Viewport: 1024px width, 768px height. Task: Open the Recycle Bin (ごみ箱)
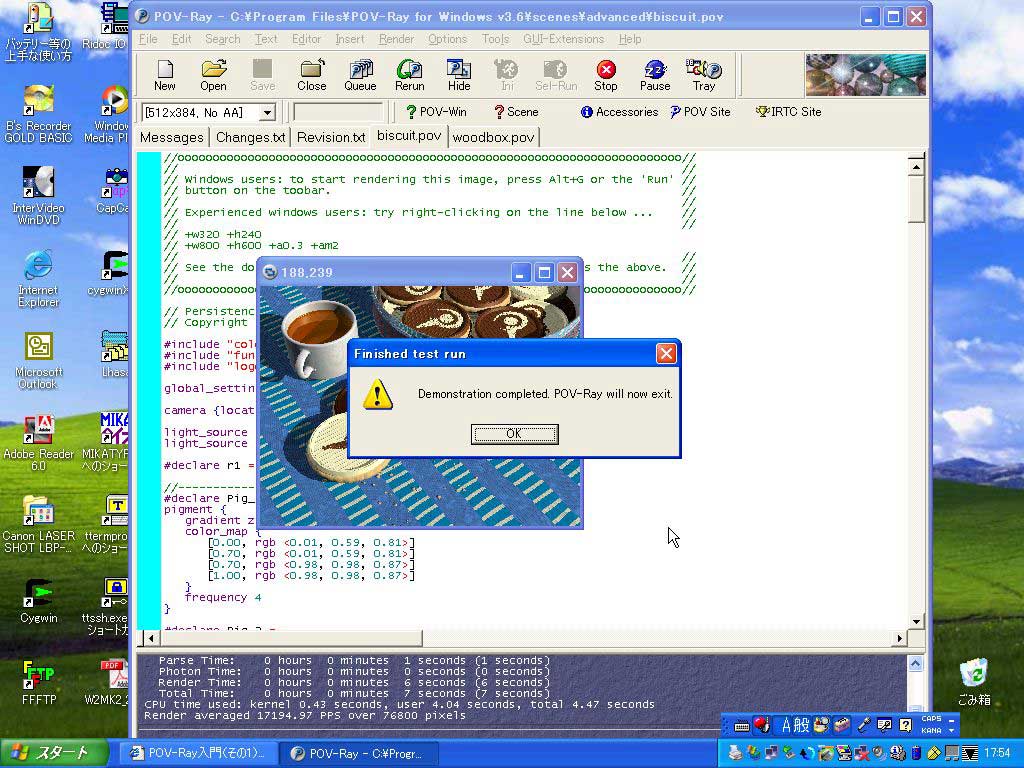click(974, 682)
